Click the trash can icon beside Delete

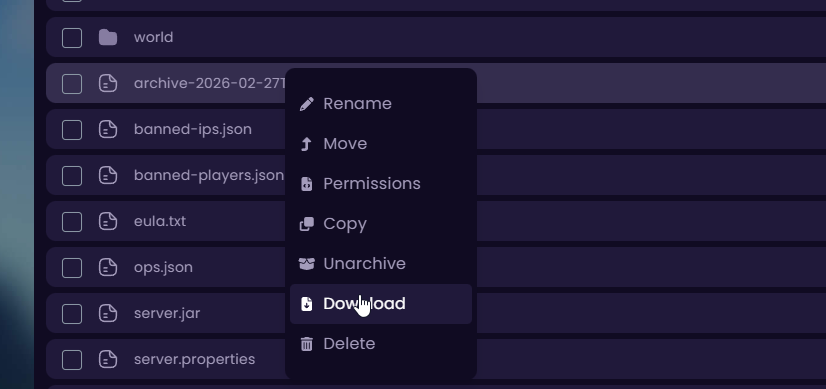[x=307, y=344]
